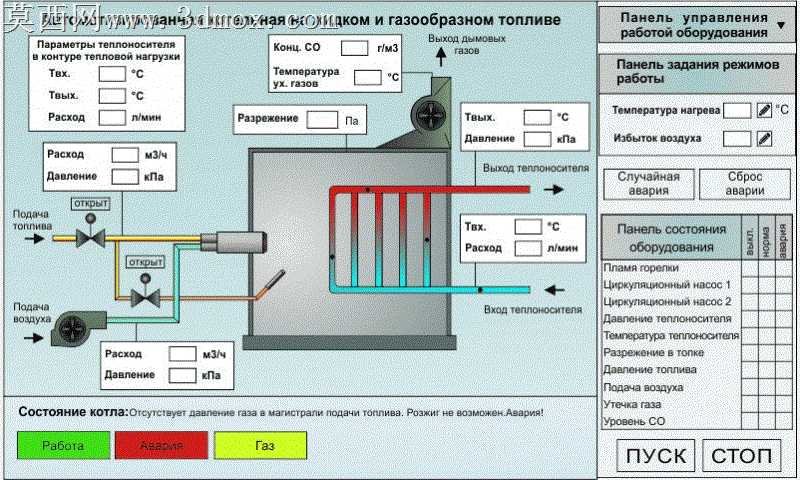
Task: Click the Вход теплоносителя label
Action: (533, 310)
